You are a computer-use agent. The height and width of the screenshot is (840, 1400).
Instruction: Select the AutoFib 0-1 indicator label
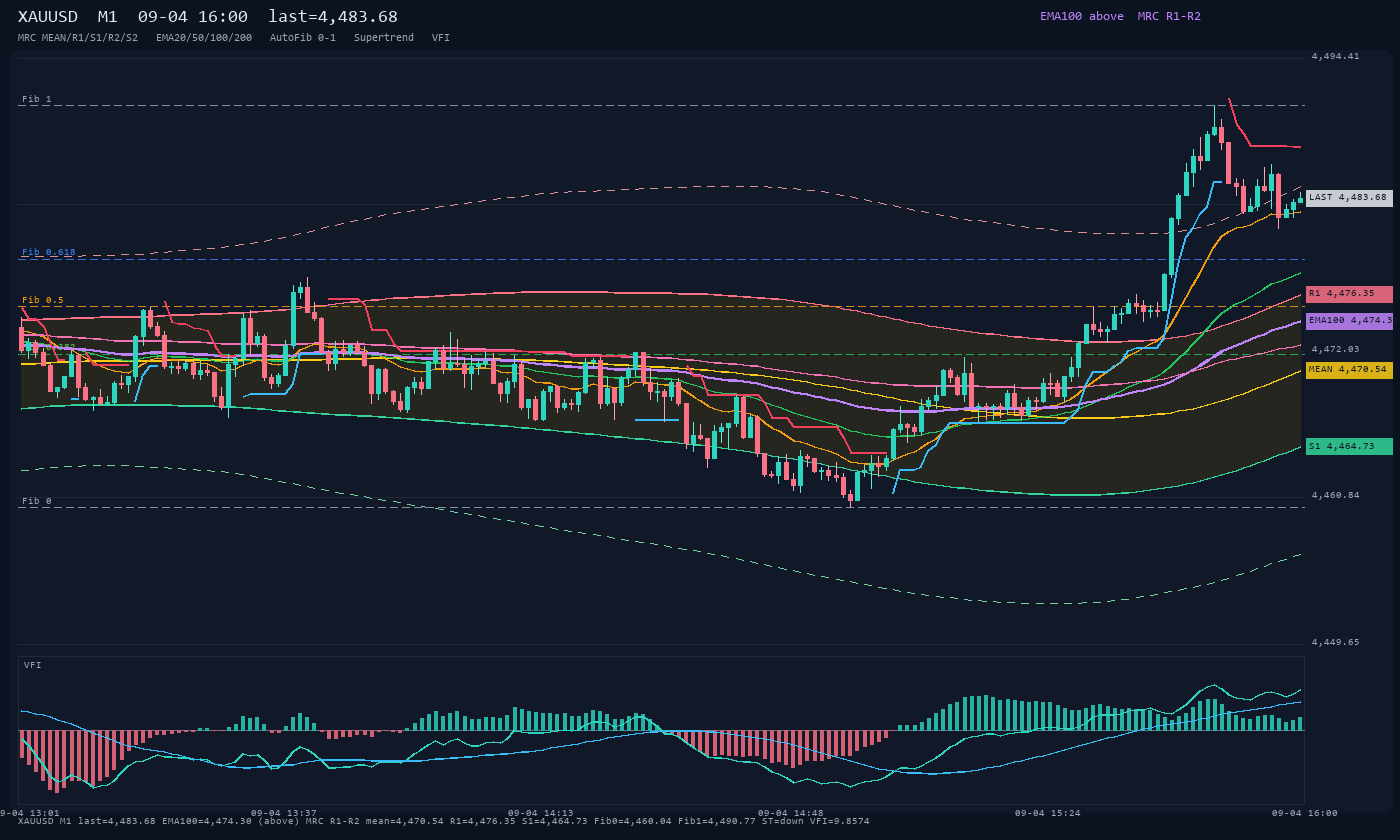[303, 38]
